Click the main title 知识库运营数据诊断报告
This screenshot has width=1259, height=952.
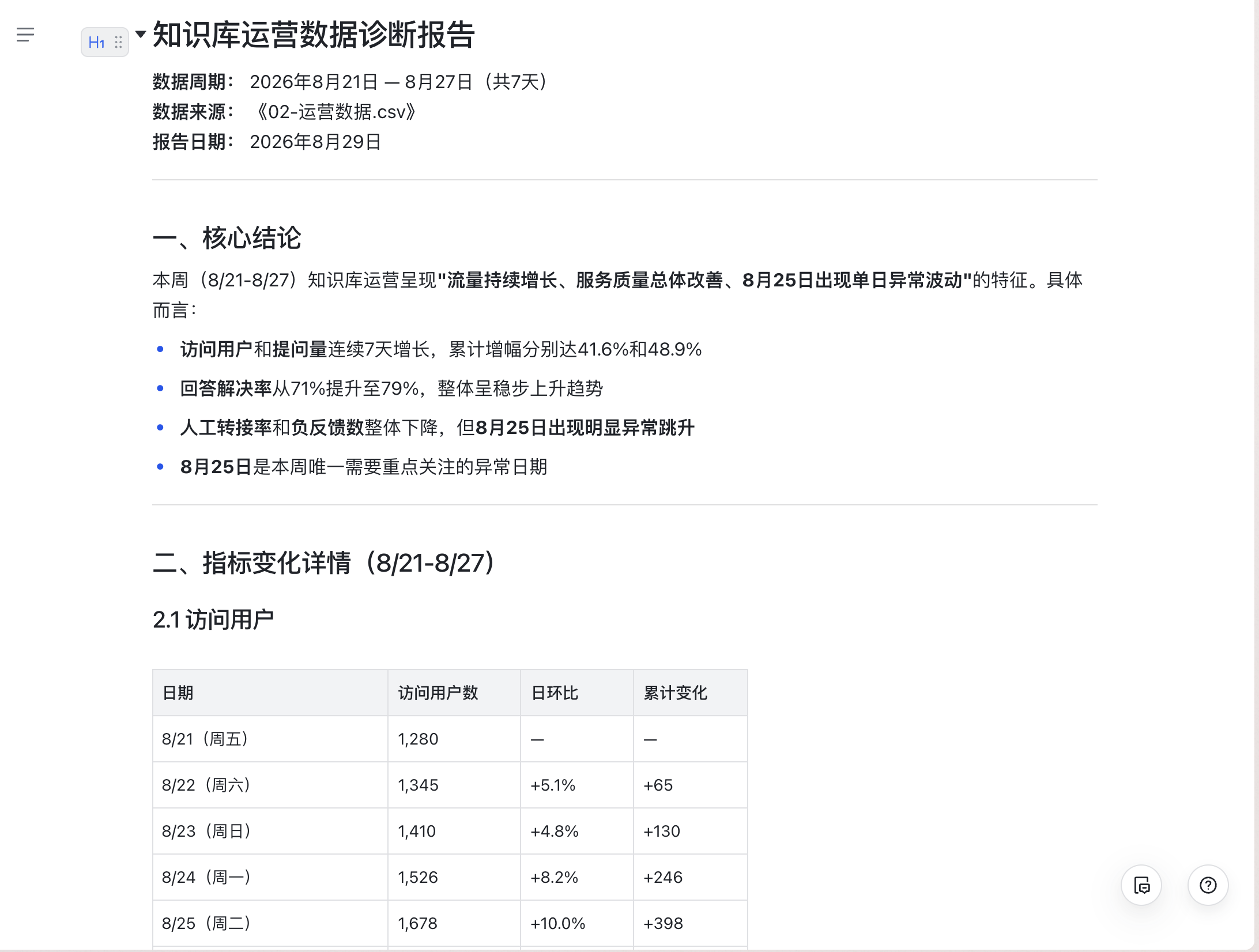tap(314, 35)
